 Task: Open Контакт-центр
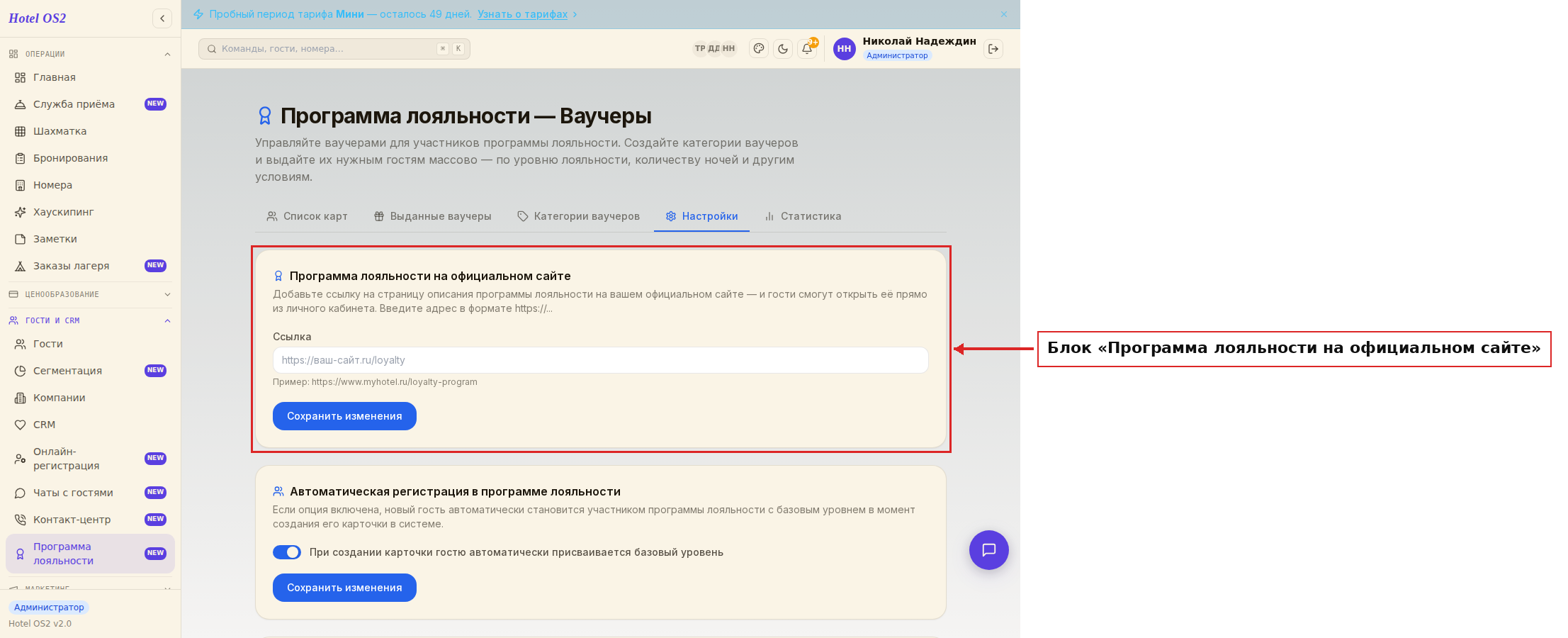(90, 520)
